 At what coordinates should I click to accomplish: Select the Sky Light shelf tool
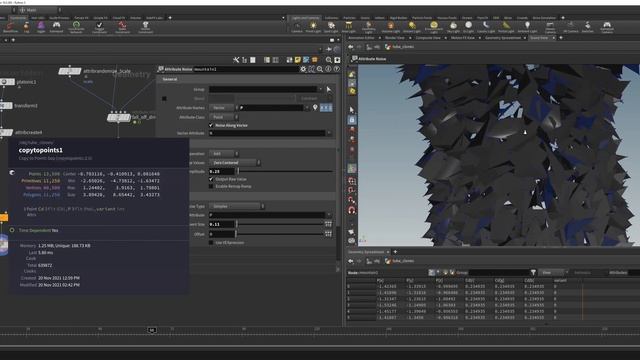point(453,27)
